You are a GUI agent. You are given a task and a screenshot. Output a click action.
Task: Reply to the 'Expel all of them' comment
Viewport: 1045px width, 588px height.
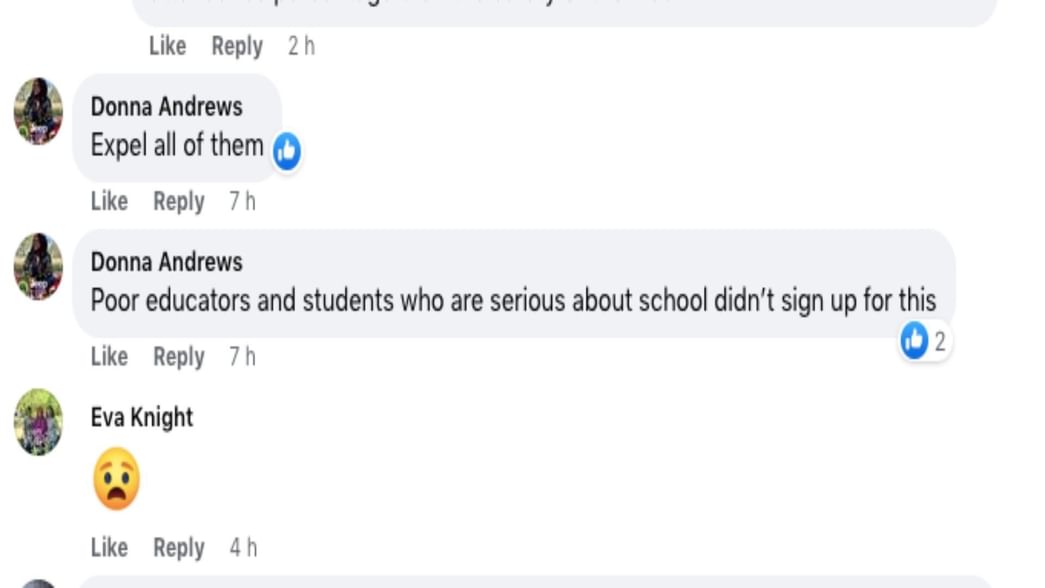(x=179, y=201)
